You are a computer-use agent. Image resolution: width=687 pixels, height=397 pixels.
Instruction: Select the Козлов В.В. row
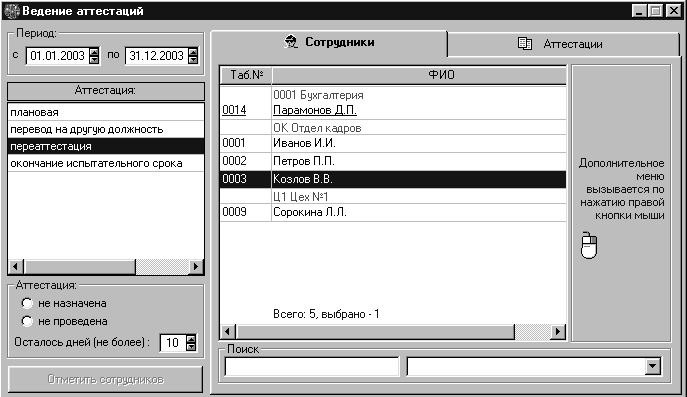point(393,179)
